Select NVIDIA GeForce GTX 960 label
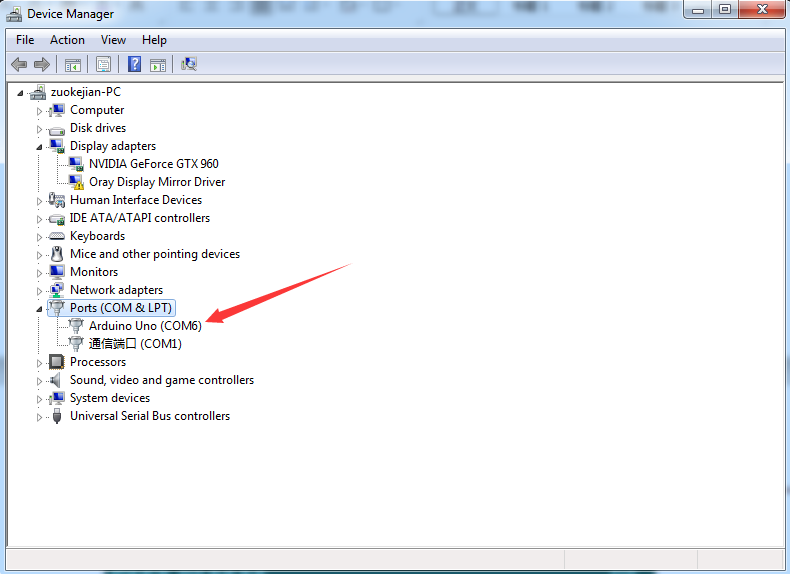The width and height of the screenshot is (790, 574). click(x=154, y=164)
